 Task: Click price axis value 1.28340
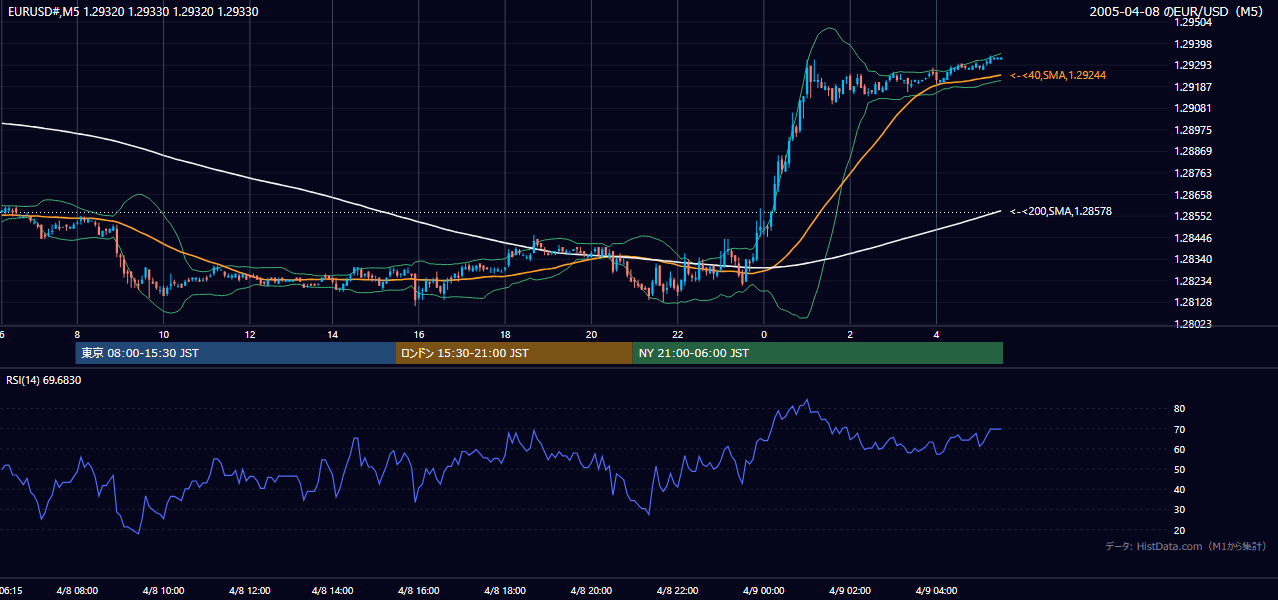point(1192,259)
